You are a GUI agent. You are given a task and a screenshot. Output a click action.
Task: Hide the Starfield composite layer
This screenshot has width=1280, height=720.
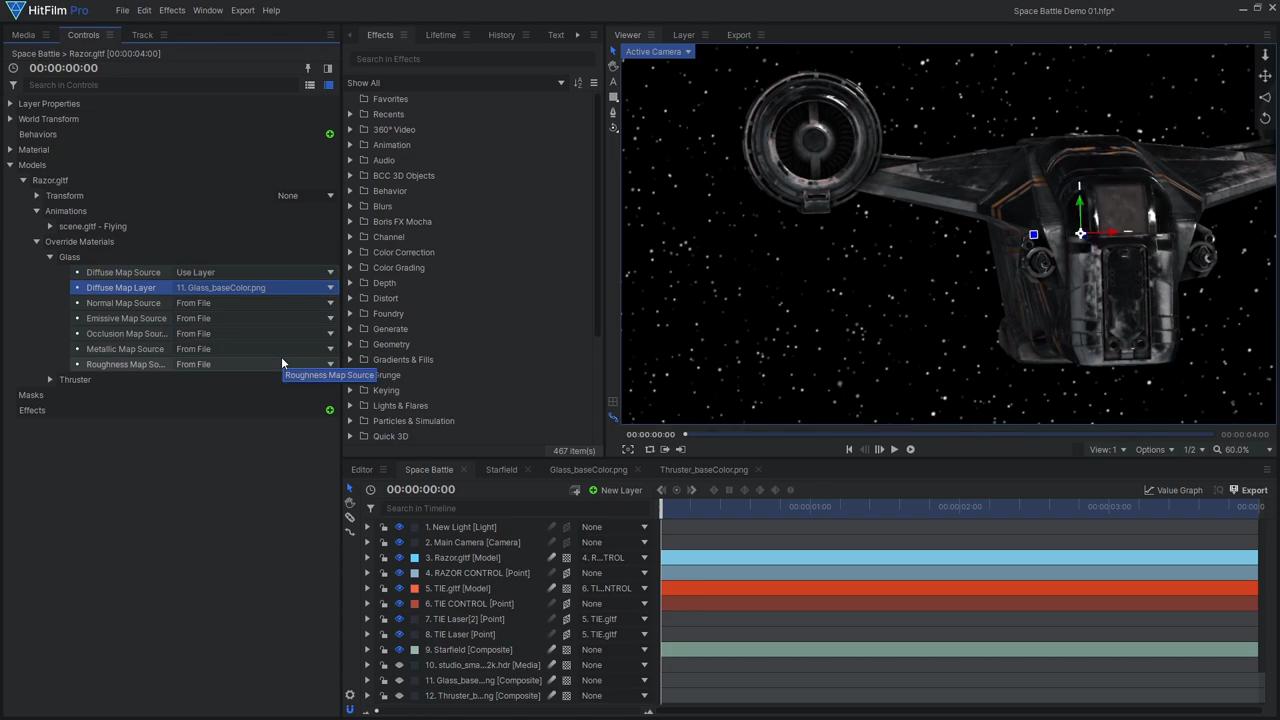(399, 650)
